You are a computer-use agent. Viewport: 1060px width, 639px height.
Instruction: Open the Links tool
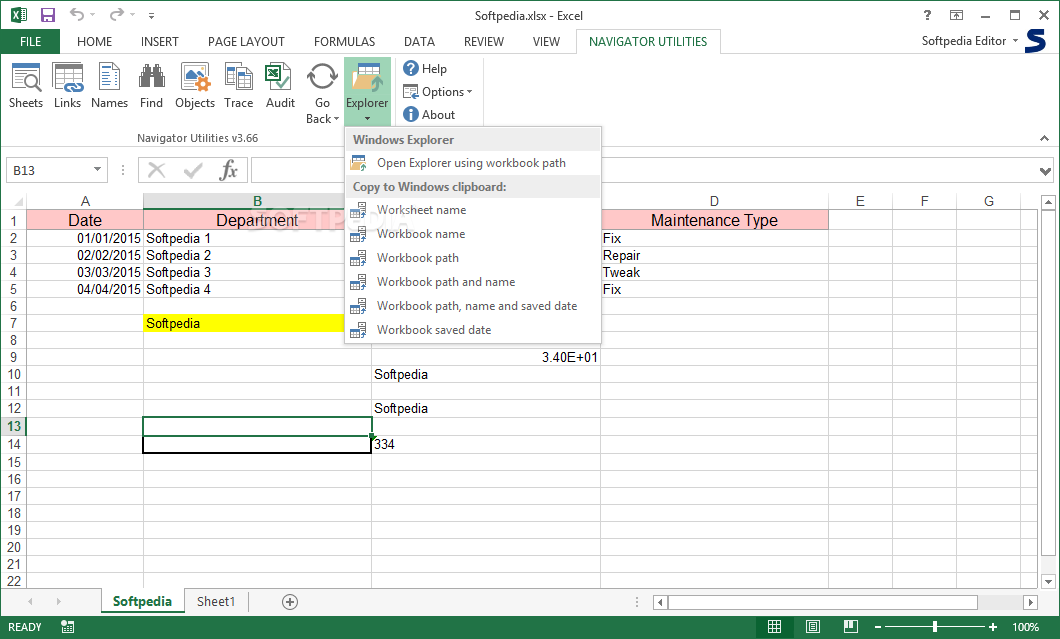pos(68,85)
